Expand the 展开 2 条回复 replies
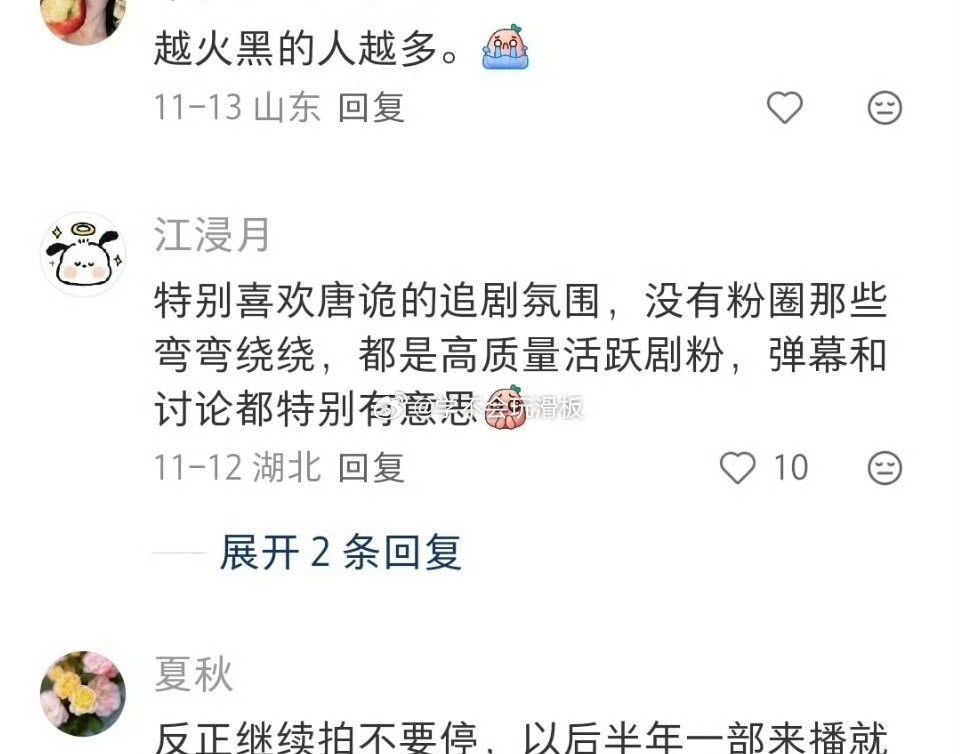Screen dimensions: 960x754 (340, 552)
